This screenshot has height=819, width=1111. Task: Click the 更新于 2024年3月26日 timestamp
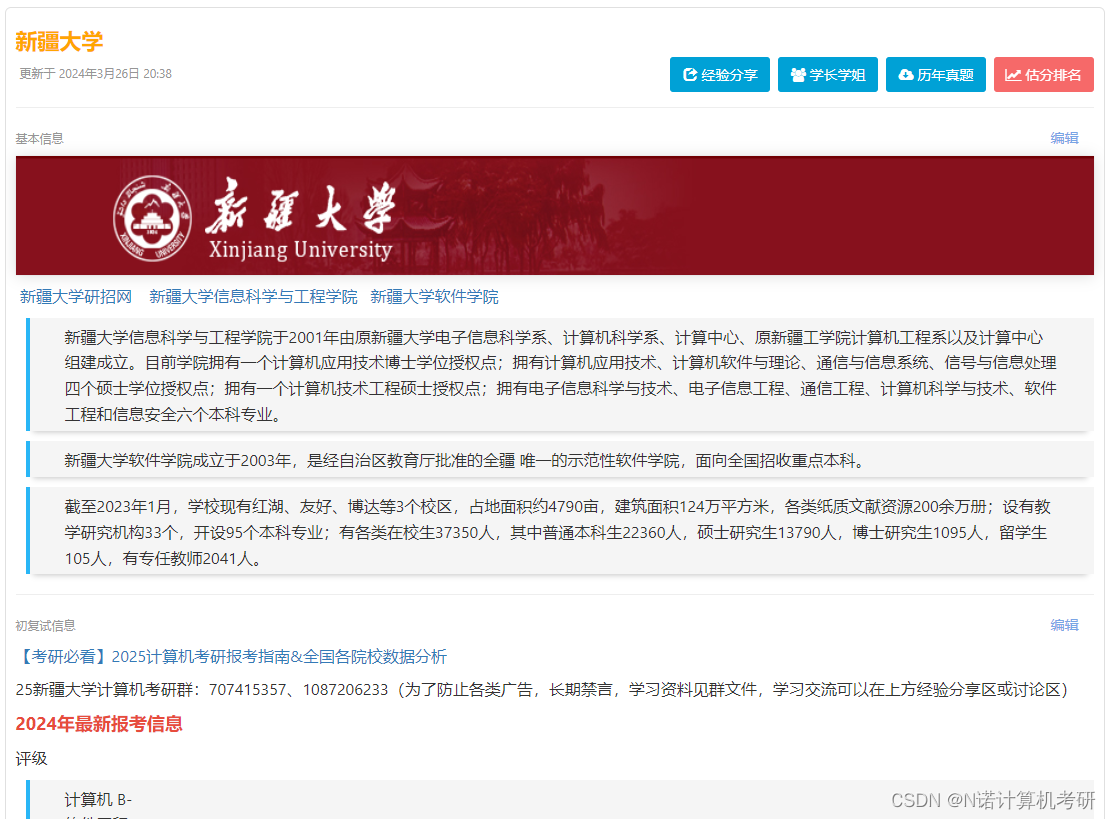click(x=95, y=74)
